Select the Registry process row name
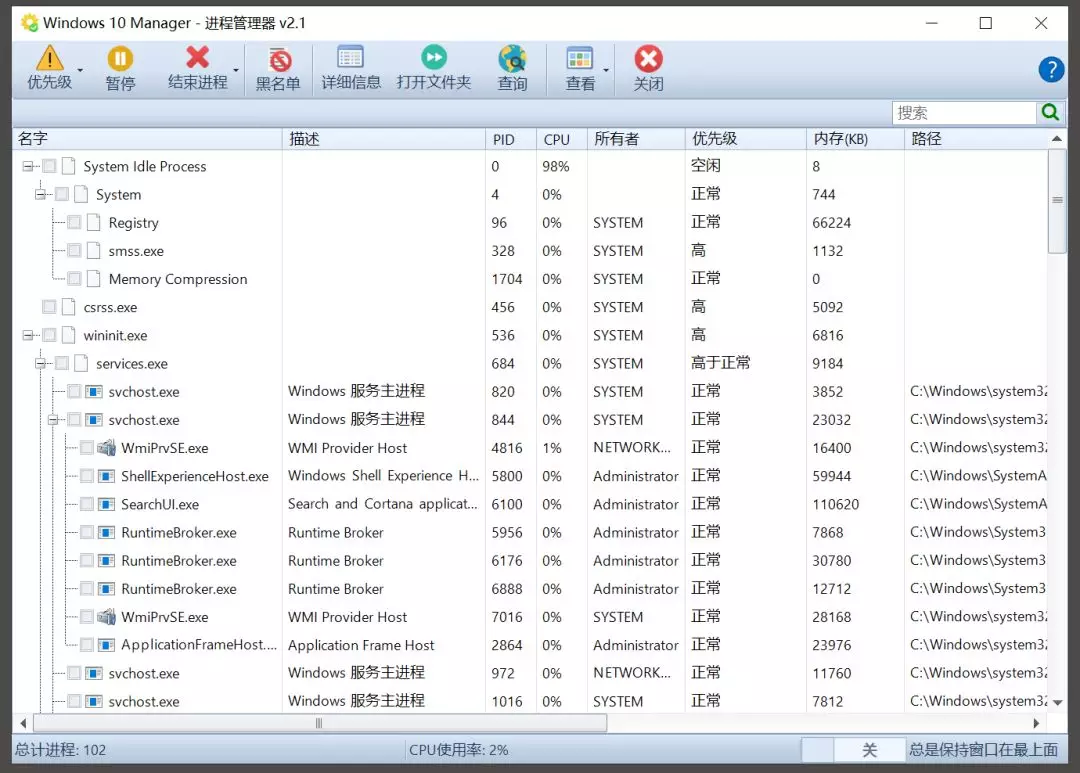 tap(134, 223)
